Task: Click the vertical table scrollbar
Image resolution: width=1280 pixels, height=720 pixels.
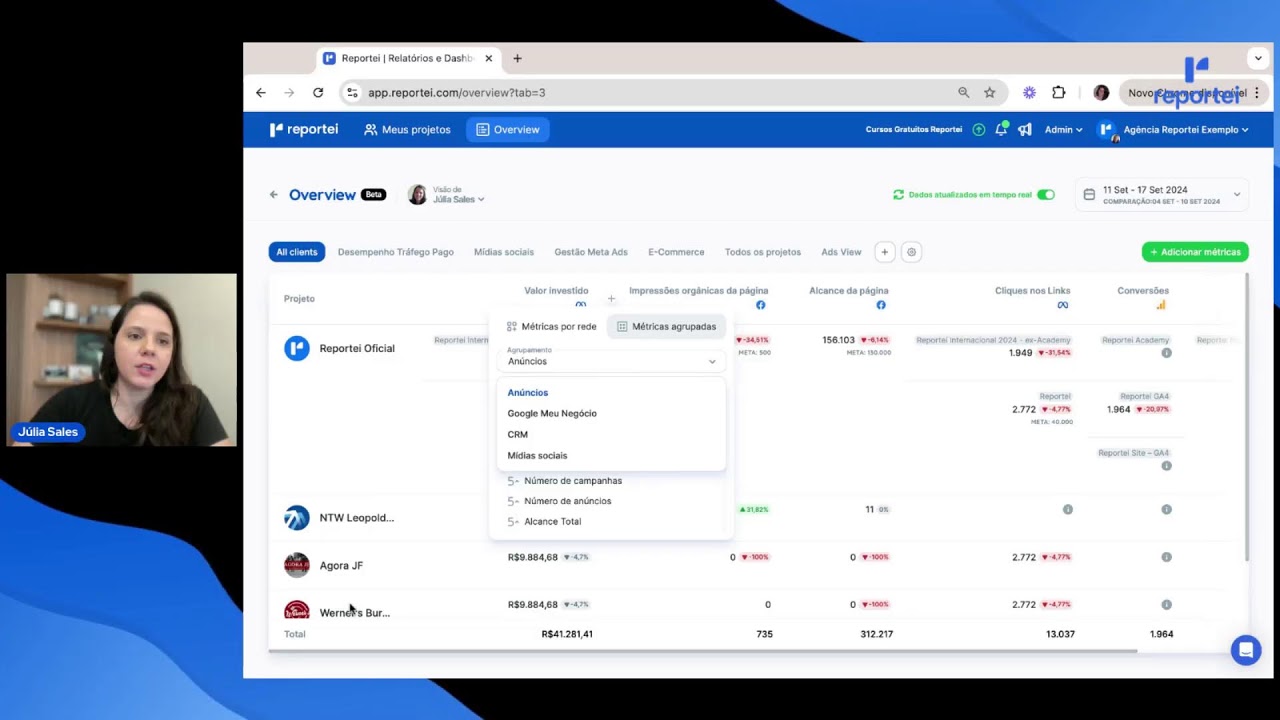Action: click(1246, 417)
